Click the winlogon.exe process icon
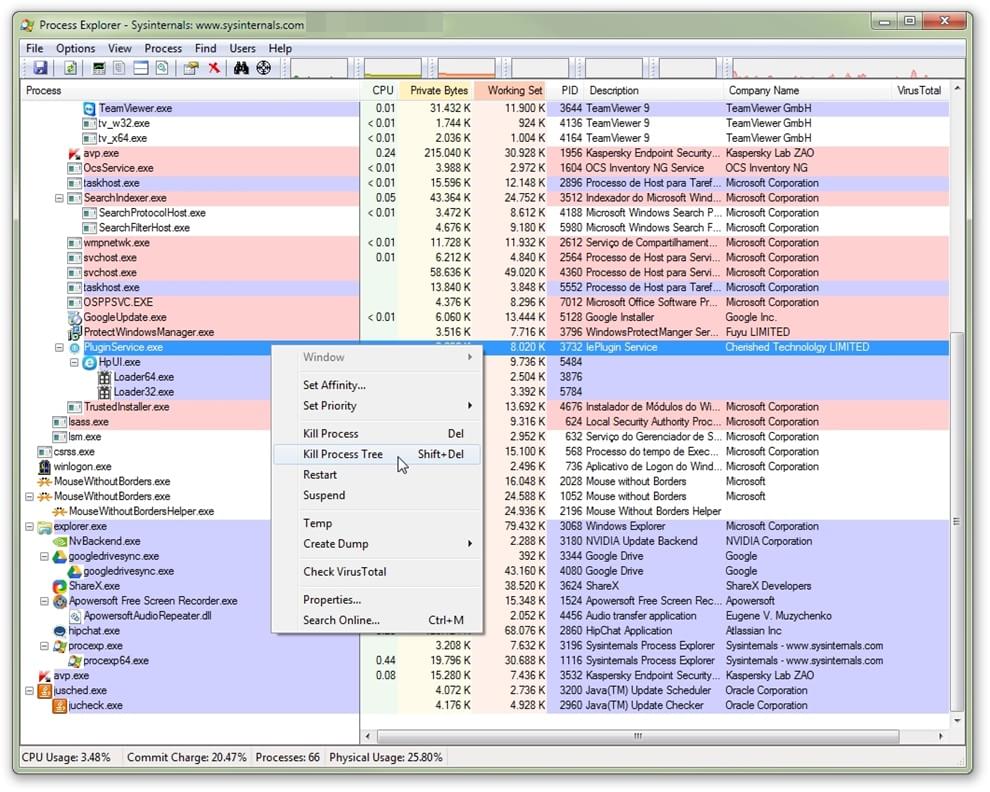 44,467
